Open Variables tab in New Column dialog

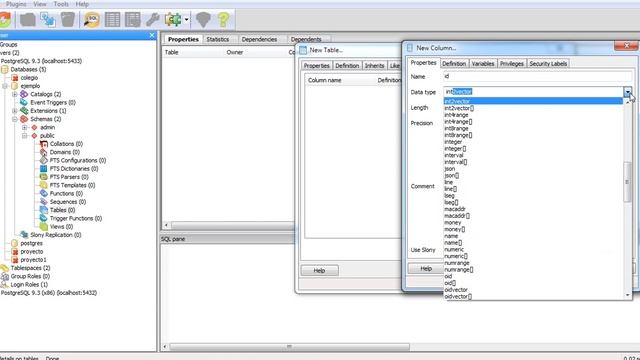(483, 64)
